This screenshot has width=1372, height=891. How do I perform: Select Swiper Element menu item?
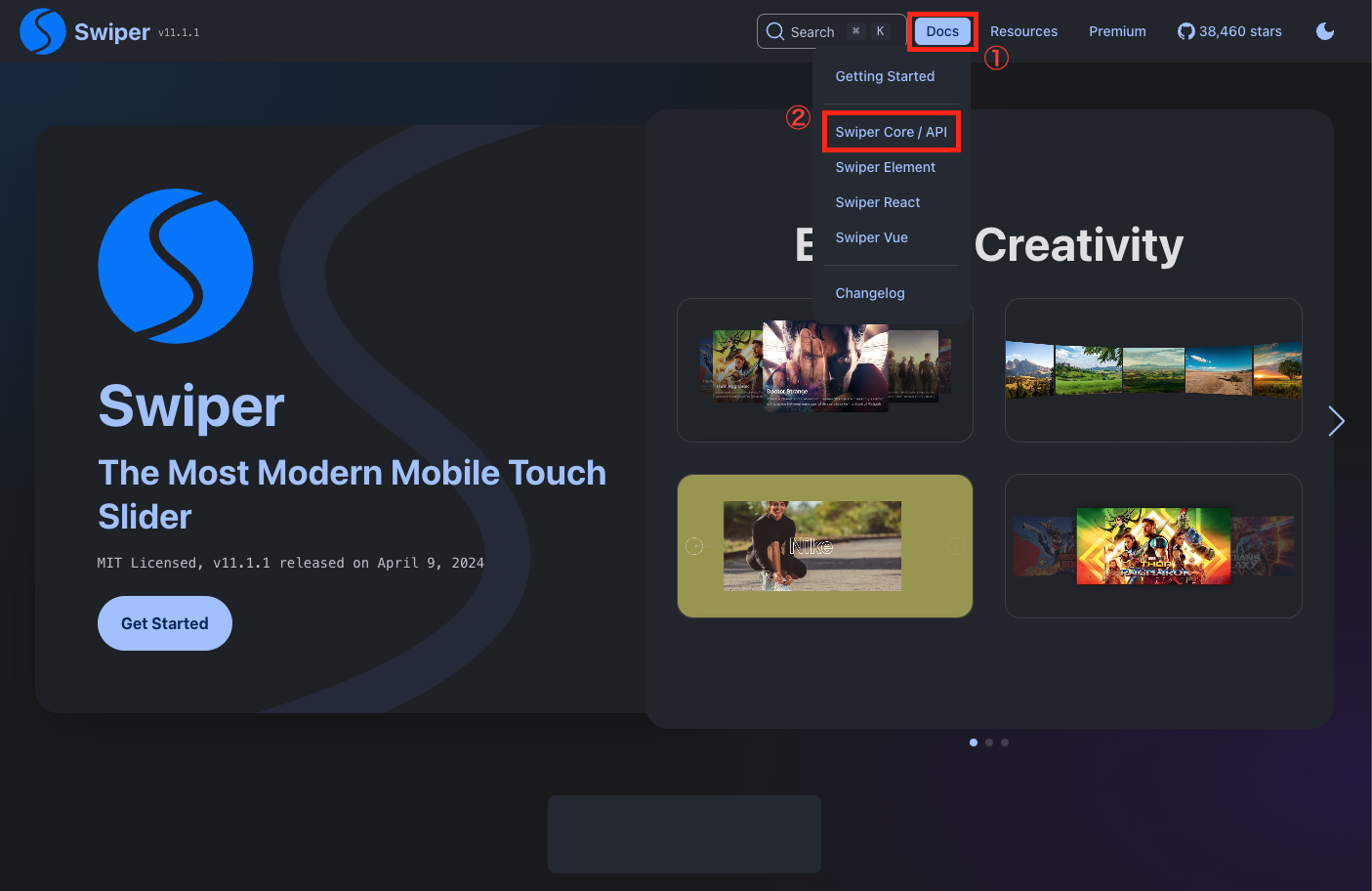[x=886, y=167]
